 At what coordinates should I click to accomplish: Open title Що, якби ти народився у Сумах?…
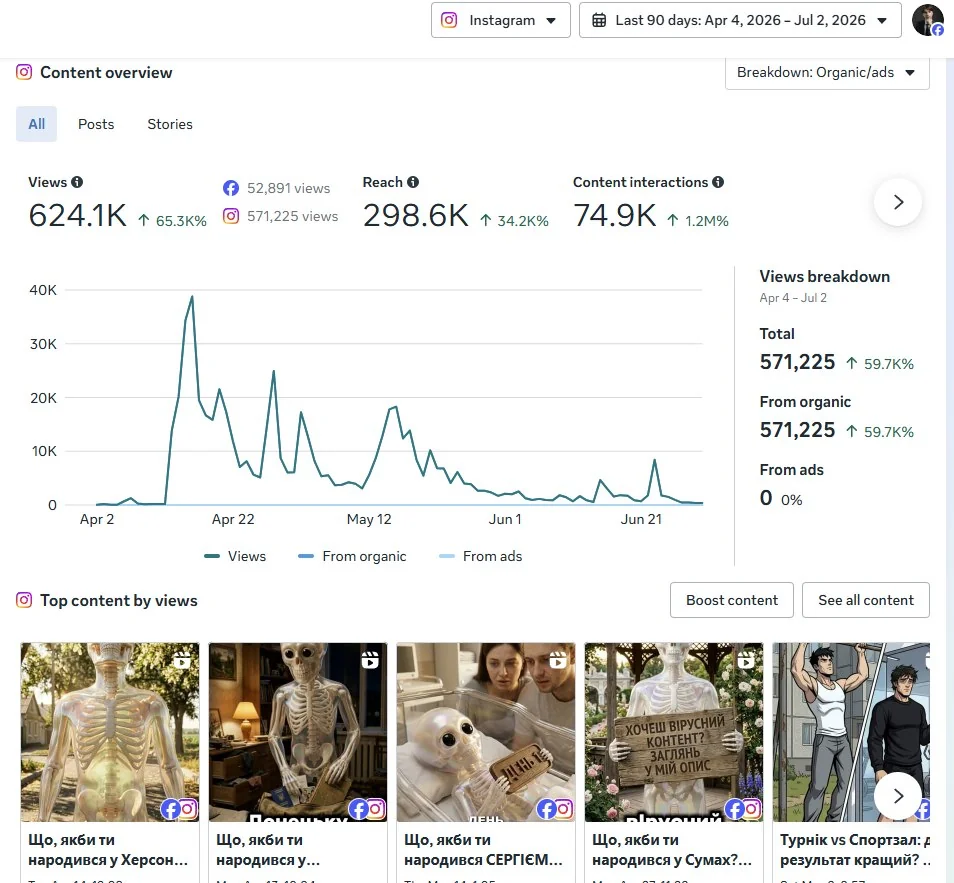point(672,850)
